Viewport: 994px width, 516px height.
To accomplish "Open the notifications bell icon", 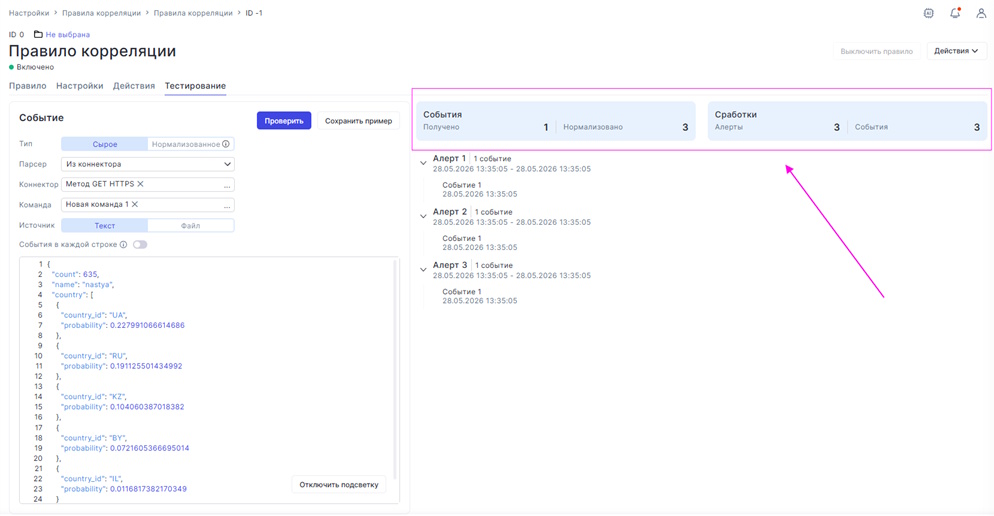I will pyautogui.click(x=955, y=13).
